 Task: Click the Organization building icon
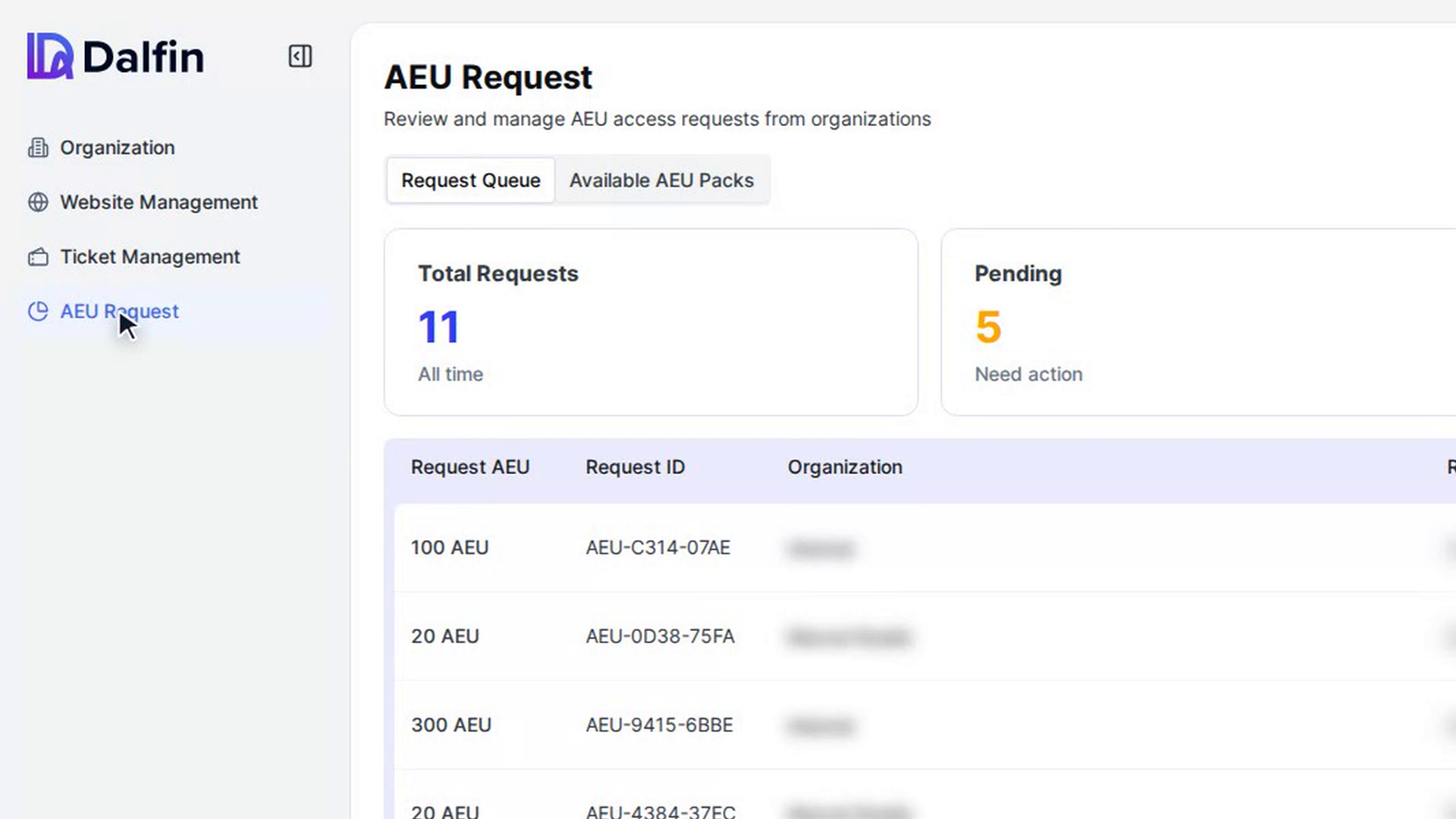pos(38,148)
